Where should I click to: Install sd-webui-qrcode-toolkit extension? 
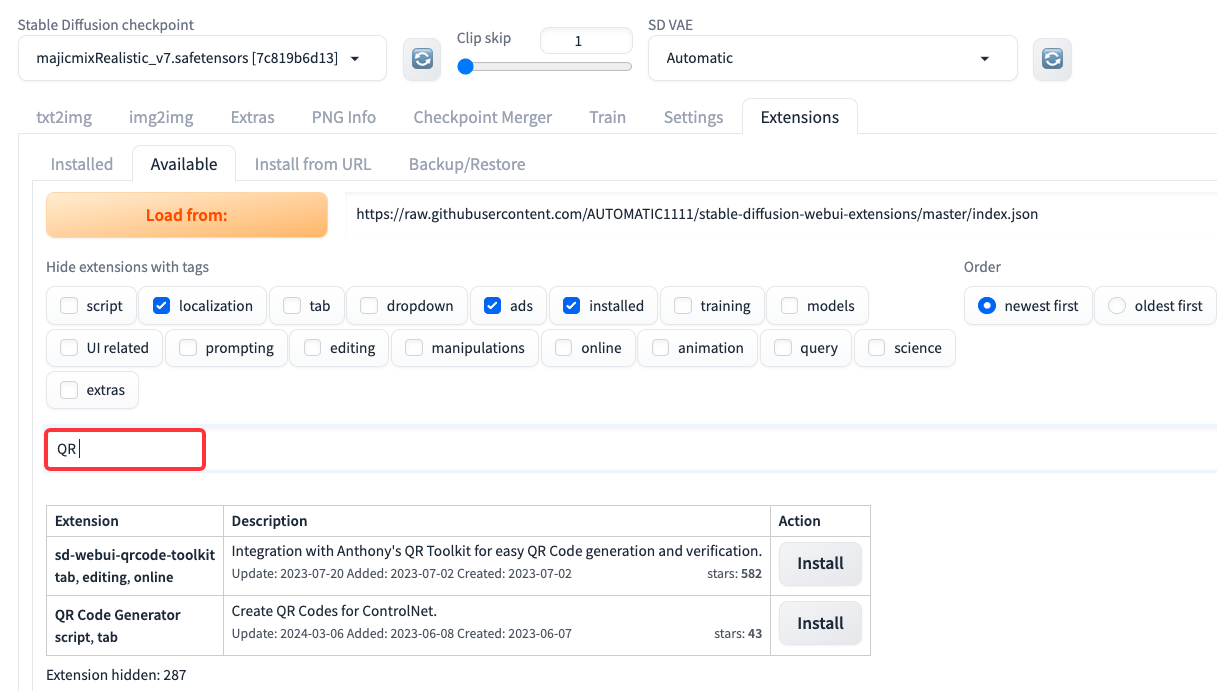pyautogui.click(x=820, y=564)
